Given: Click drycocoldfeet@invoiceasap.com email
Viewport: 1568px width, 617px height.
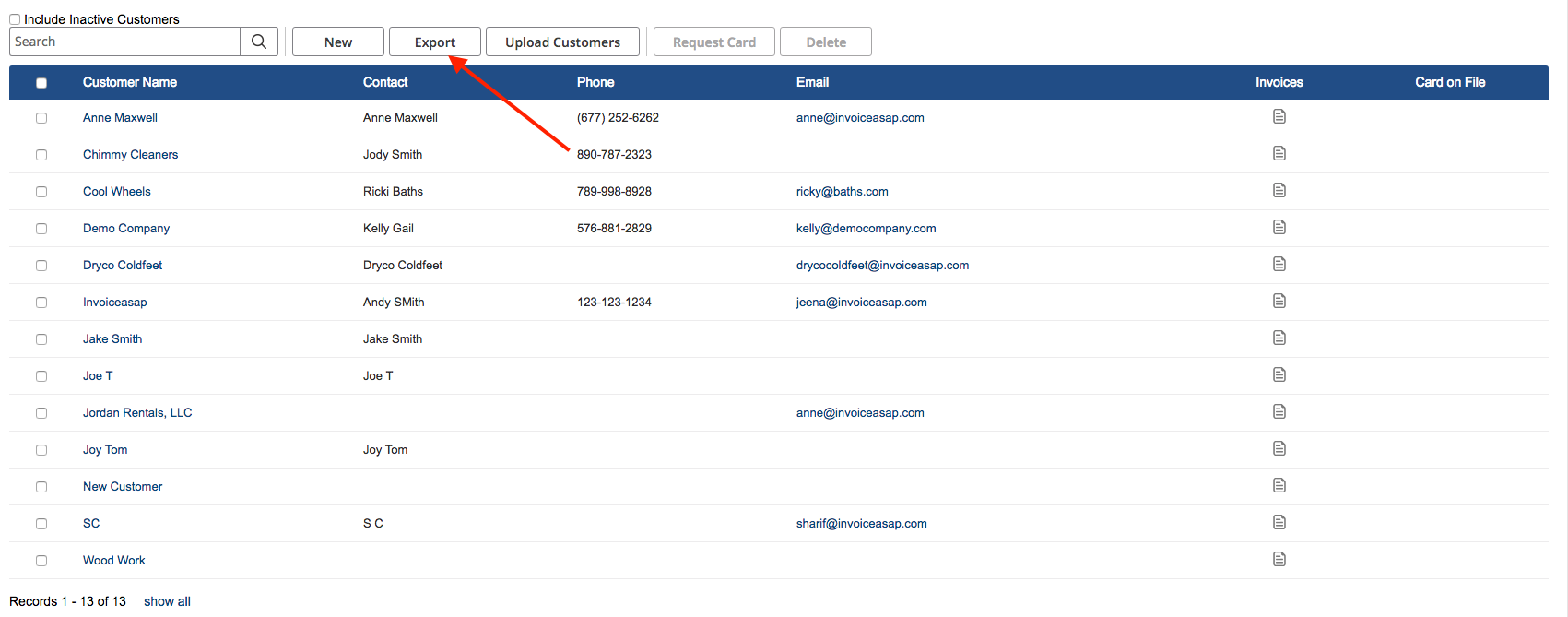Looking at the screenshot, I should 882,266.
